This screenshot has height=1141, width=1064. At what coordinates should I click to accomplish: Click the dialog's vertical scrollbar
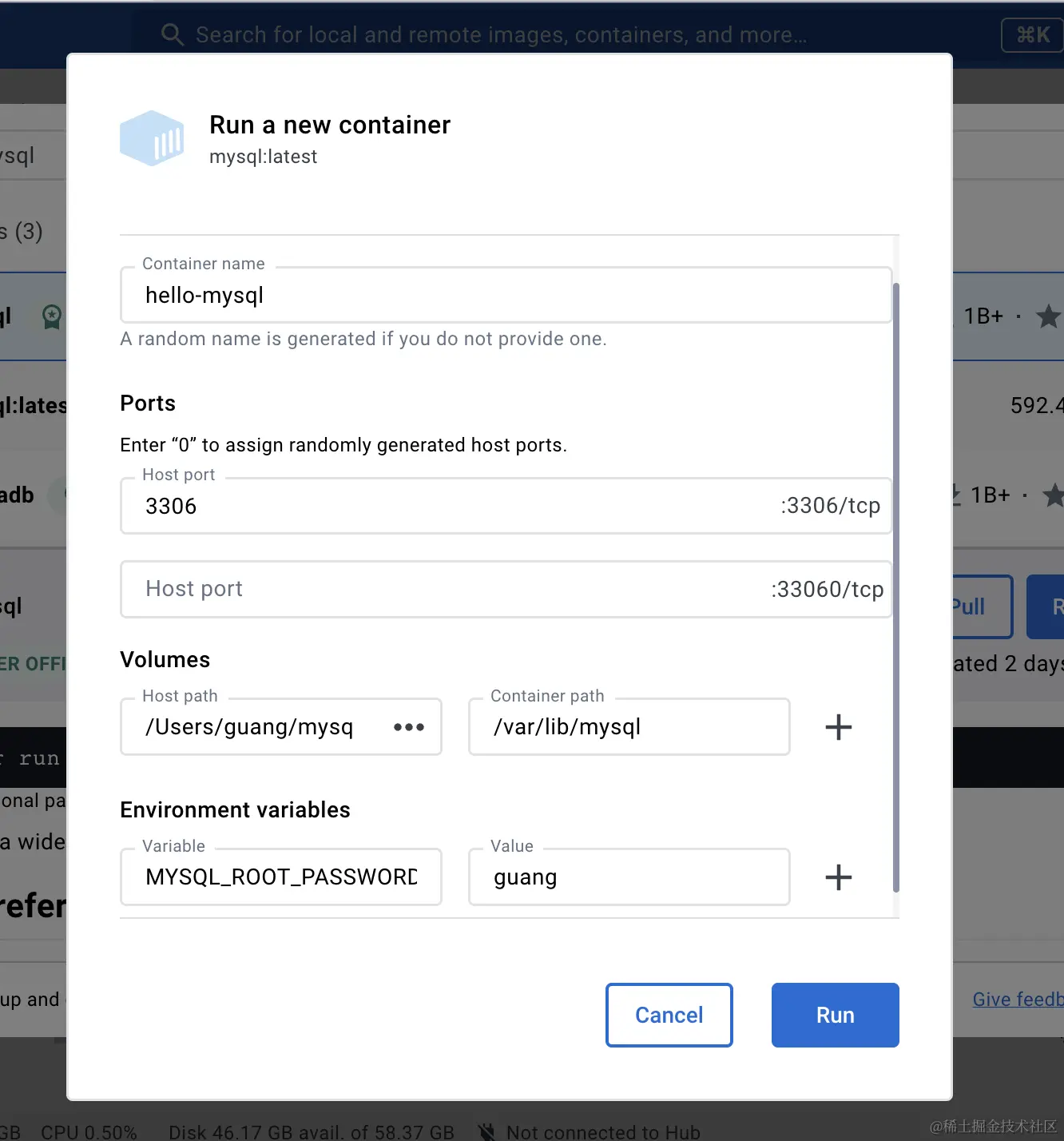point(896,587)
